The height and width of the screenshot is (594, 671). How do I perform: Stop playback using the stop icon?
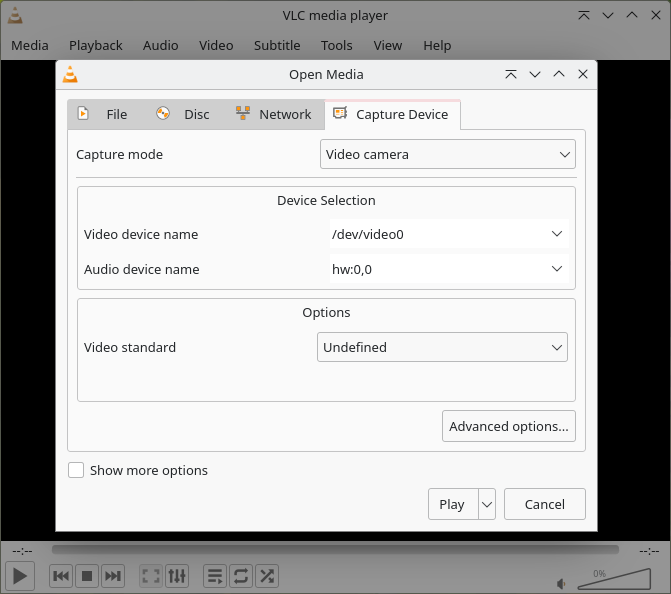click(87, 576)
